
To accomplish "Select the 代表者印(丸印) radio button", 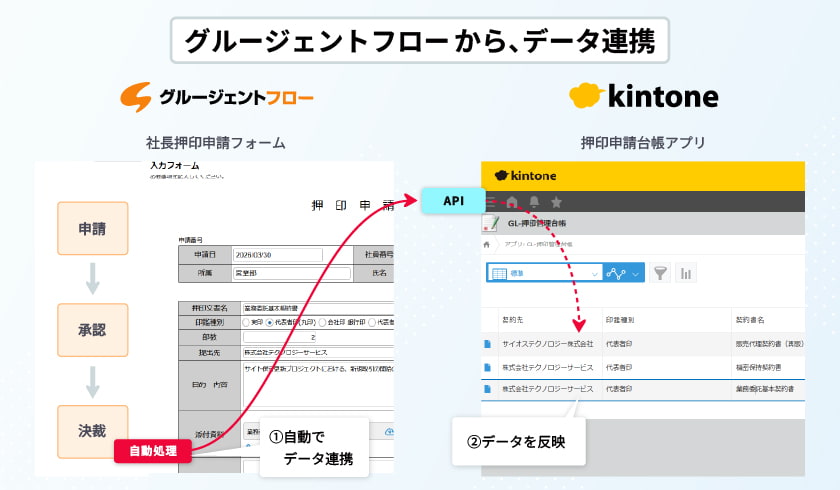I will click(269, 322).
